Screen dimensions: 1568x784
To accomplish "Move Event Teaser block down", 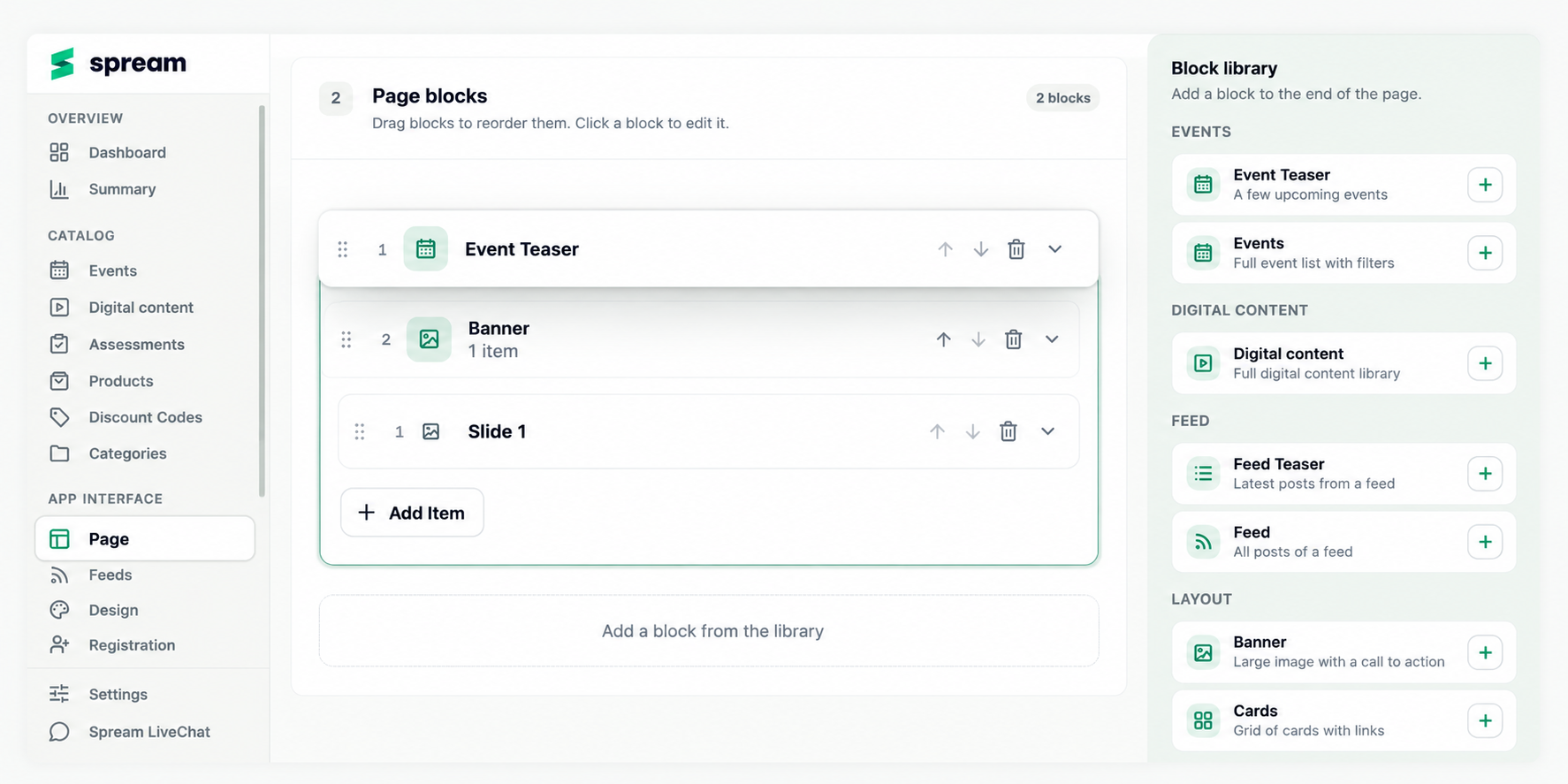I will pyautogui.click(x=981, y=249).
